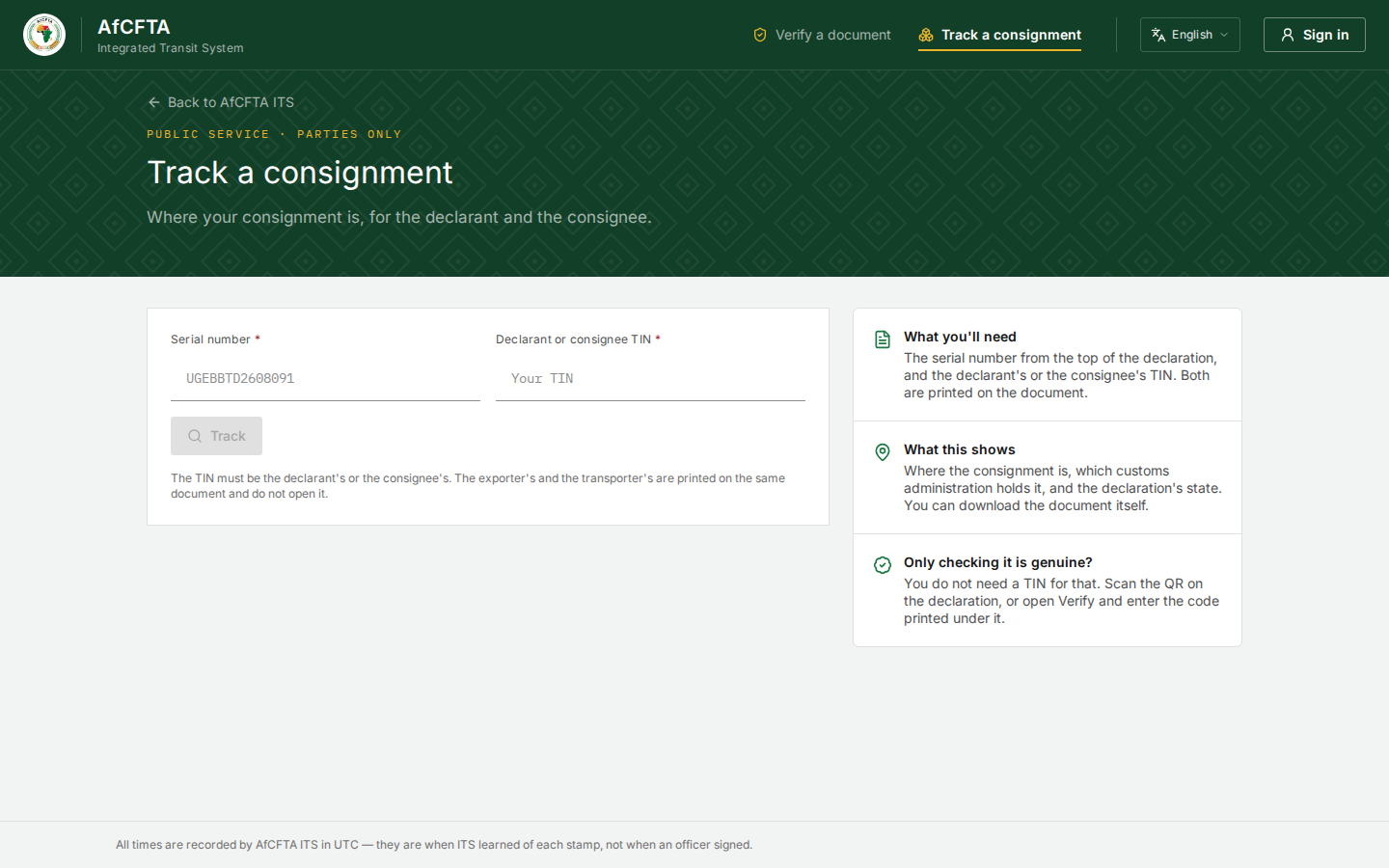Screen dimensions: 1389x868
Task: Click the Sign in button
Action: click(1315, 35)
